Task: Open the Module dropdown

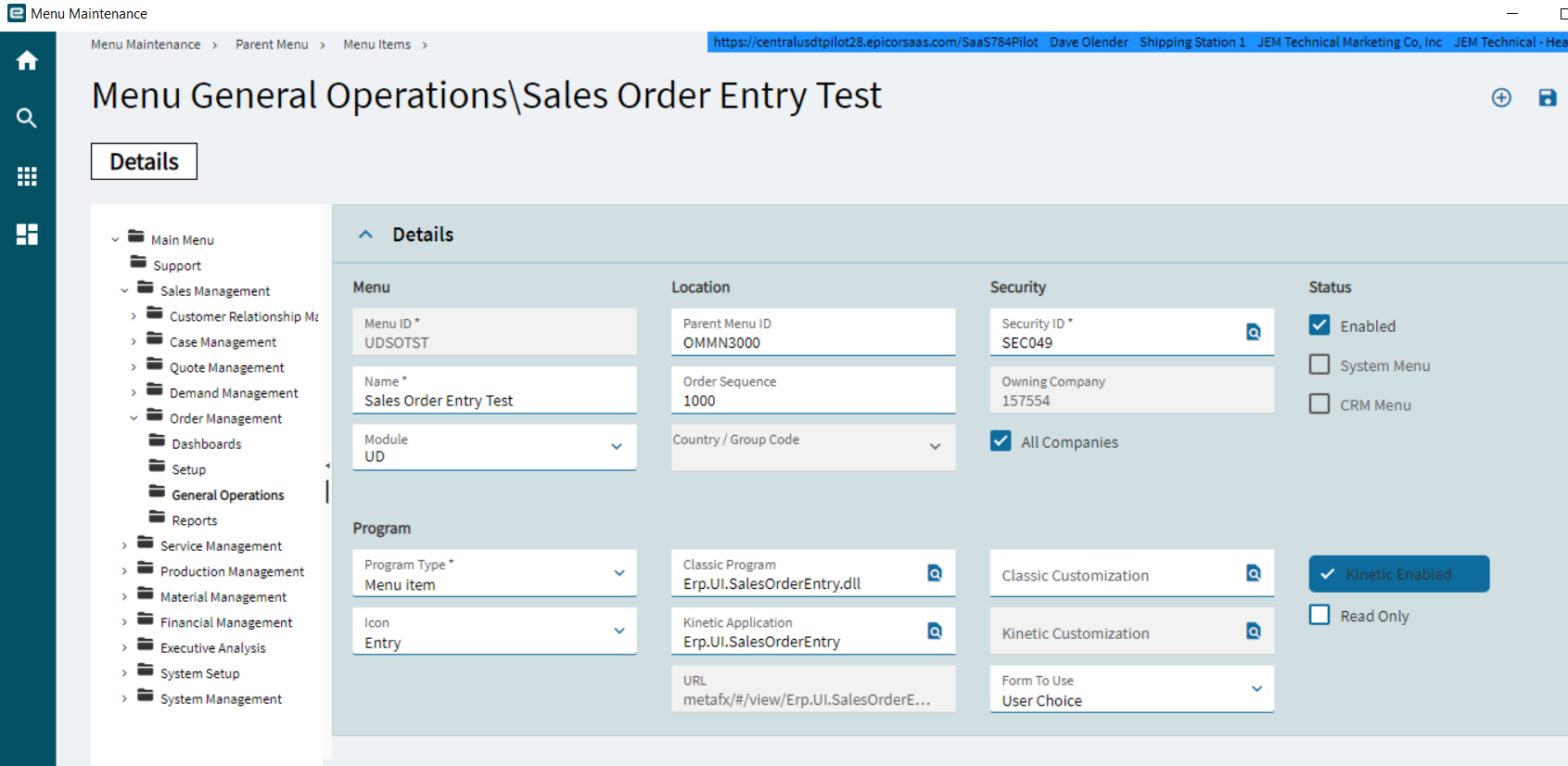Action: tap(616, 447)
